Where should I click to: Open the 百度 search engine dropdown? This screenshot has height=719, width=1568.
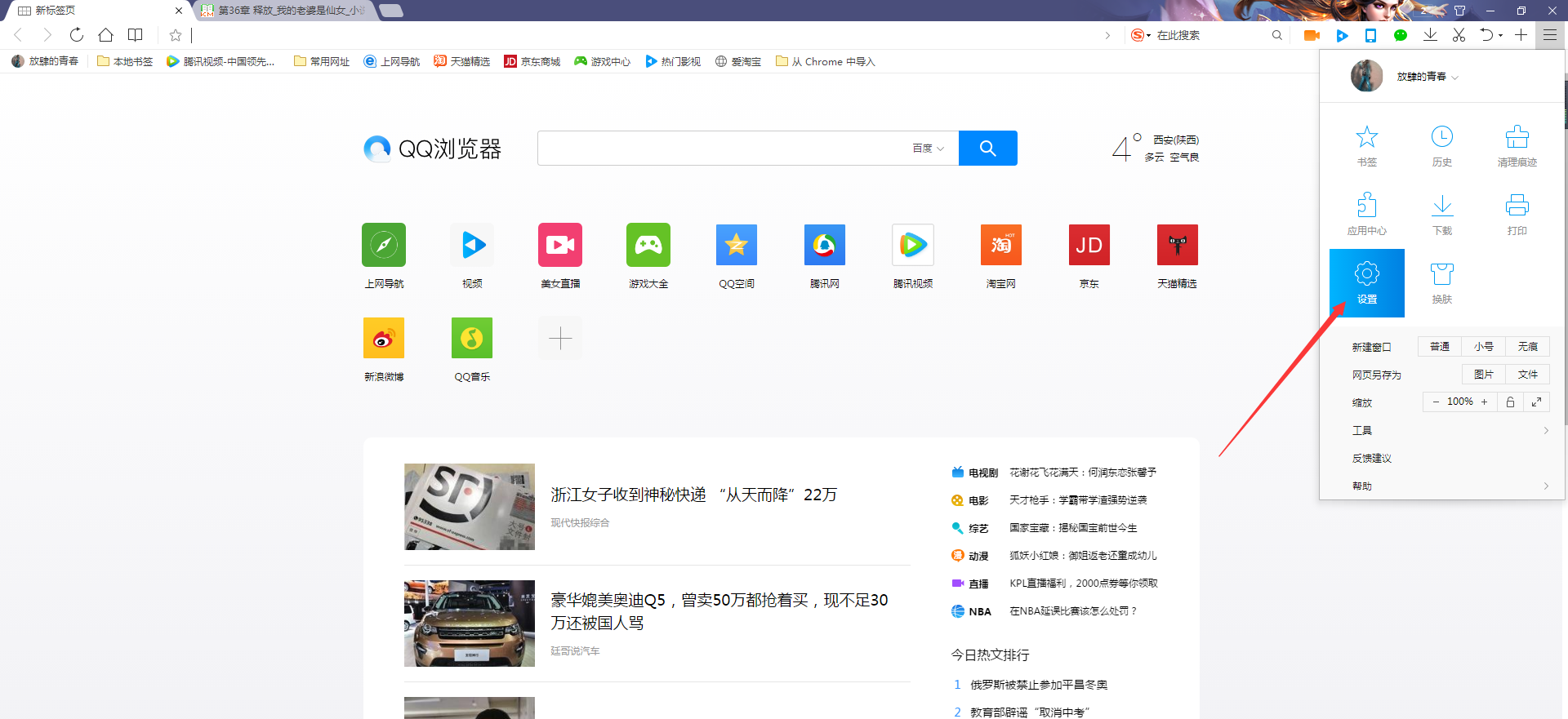[x=929, y=149]
